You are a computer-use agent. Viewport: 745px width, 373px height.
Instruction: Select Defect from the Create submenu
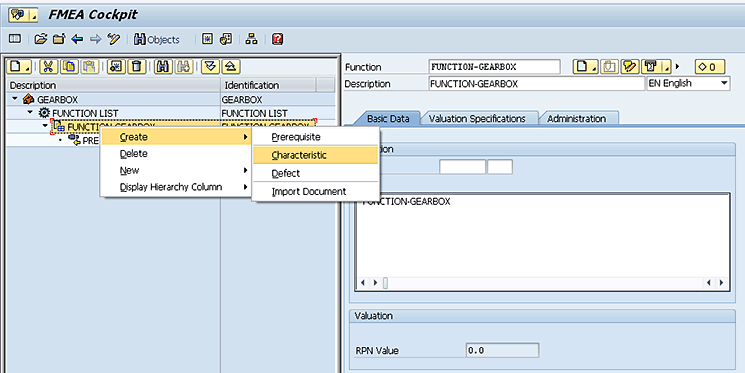tap(315, 173)
